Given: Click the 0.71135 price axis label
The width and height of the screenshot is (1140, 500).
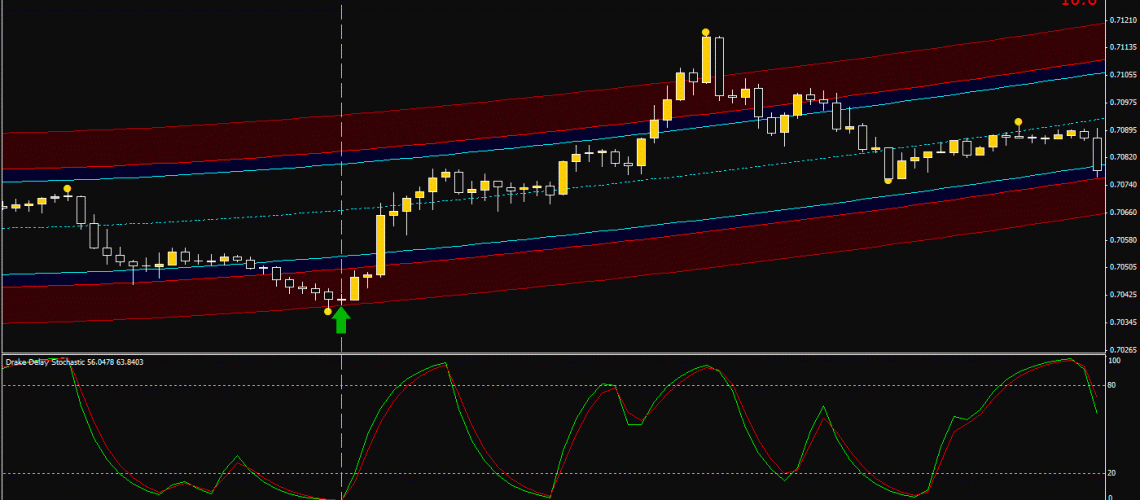Looking at the screenshot, I should [1124, 47].
